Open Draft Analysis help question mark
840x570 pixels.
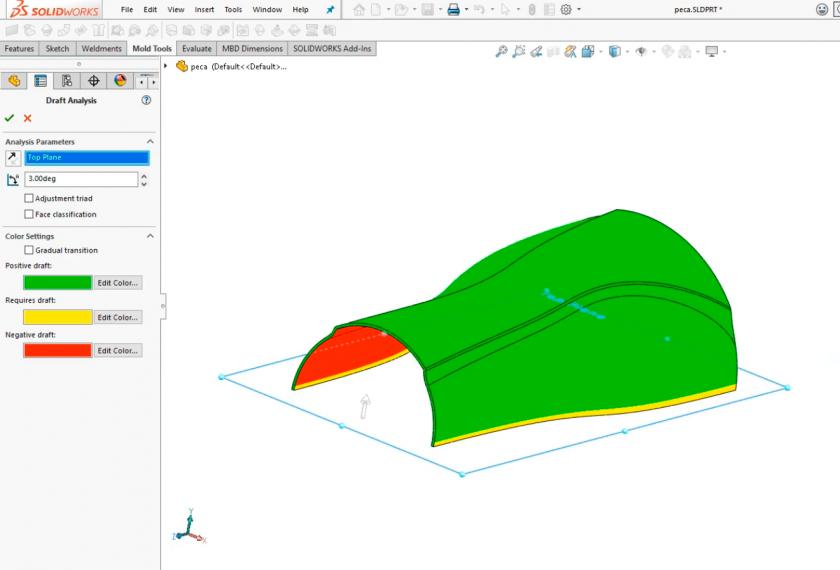[146, 101]
